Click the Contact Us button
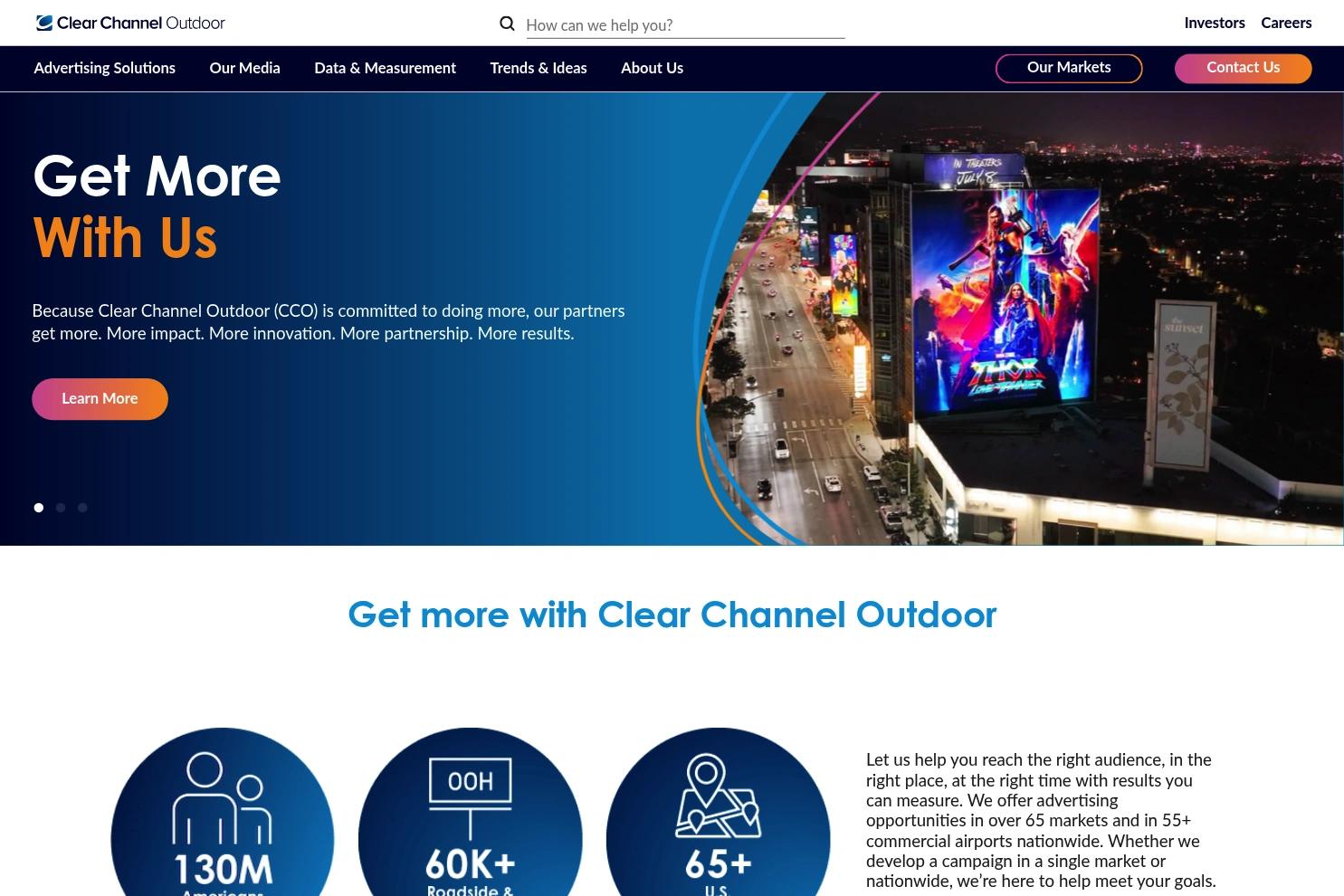1344x896 pixels. [x=1243, y=68]
